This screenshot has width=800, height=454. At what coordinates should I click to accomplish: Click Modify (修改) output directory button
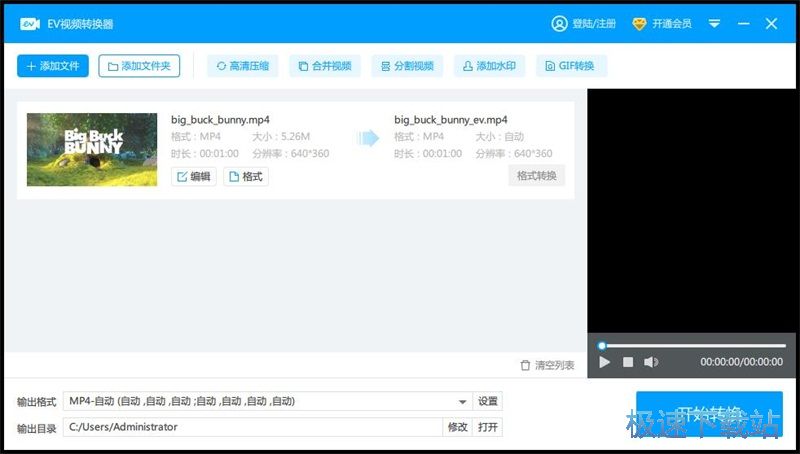point(457,427)
